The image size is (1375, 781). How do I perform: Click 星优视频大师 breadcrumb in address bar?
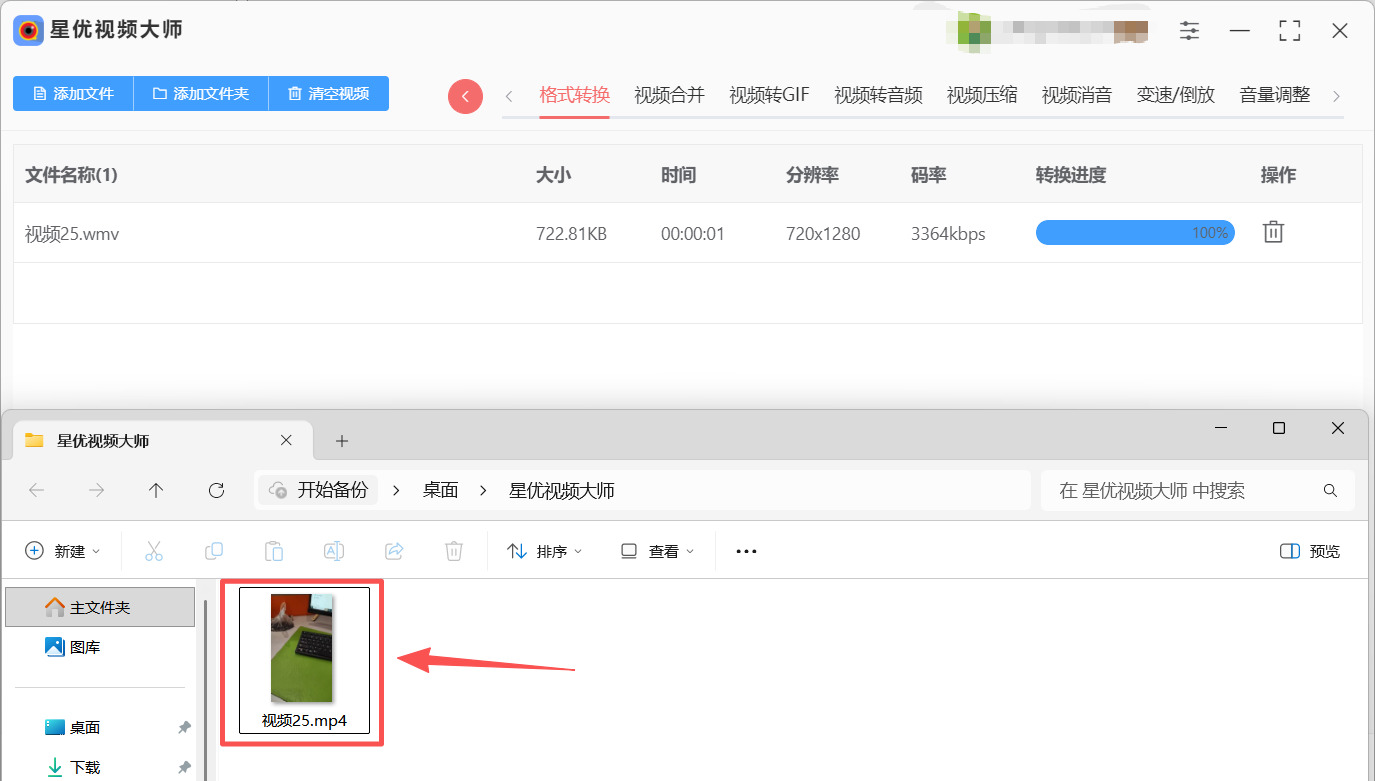point(562,490)
